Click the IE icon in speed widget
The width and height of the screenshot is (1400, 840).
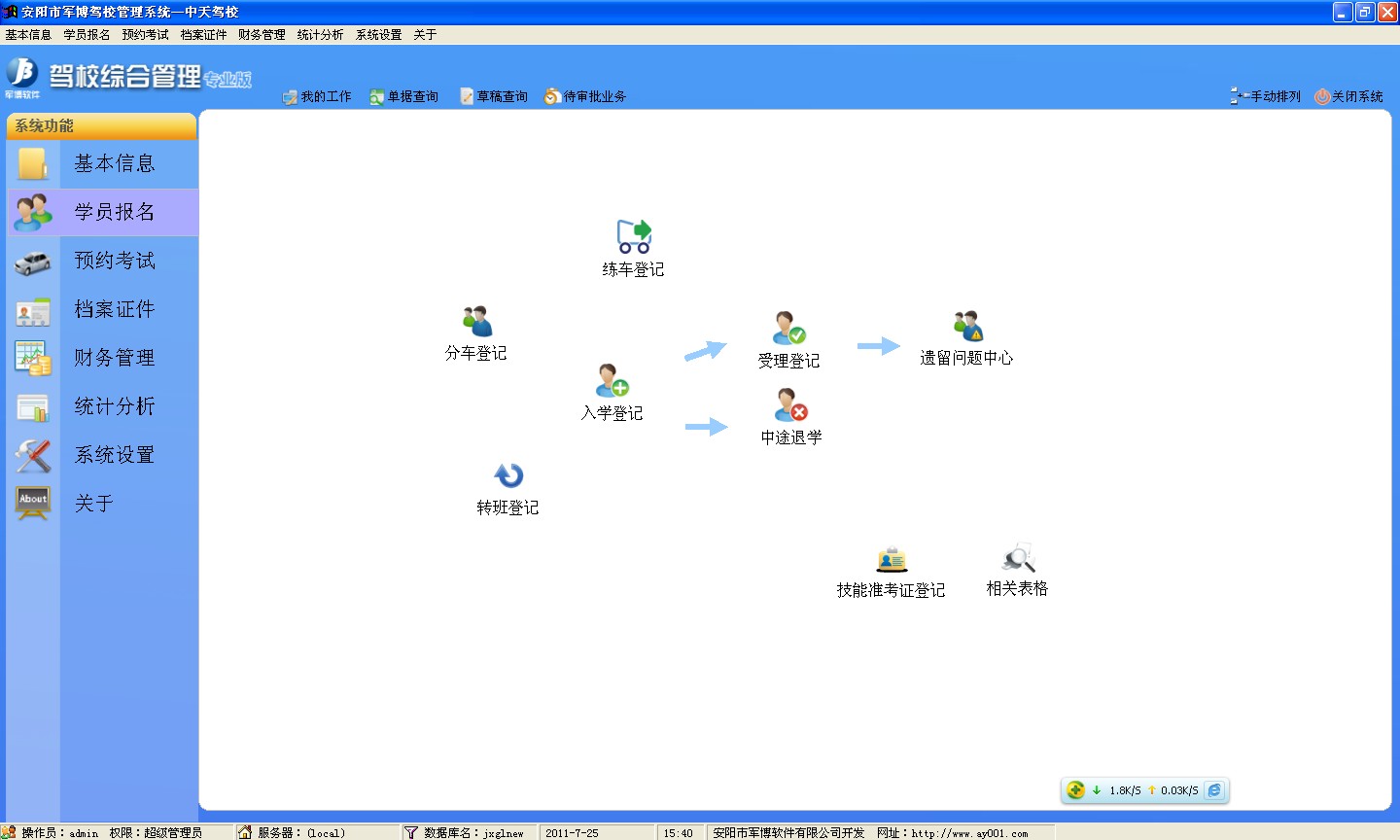coord(1214,790)
